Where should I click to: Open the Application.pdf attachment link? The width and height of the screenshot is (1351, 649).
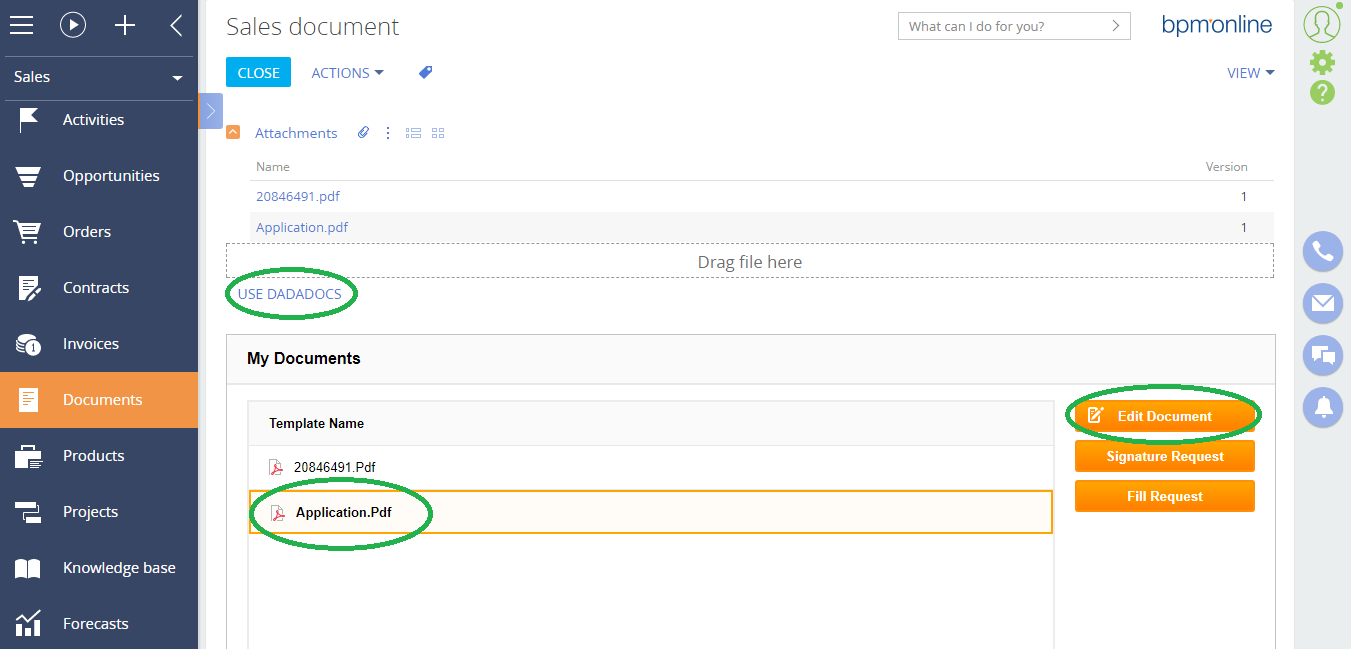(x=302, y=227)
